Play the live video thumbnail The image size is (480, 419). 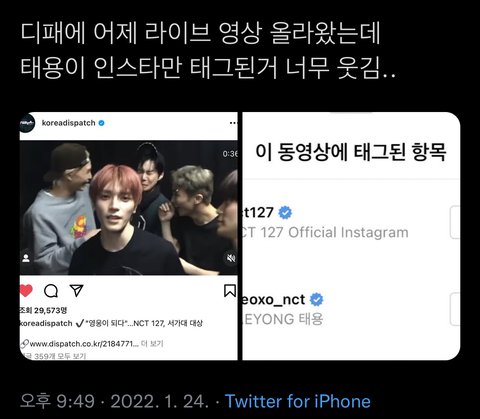[128, 208]
